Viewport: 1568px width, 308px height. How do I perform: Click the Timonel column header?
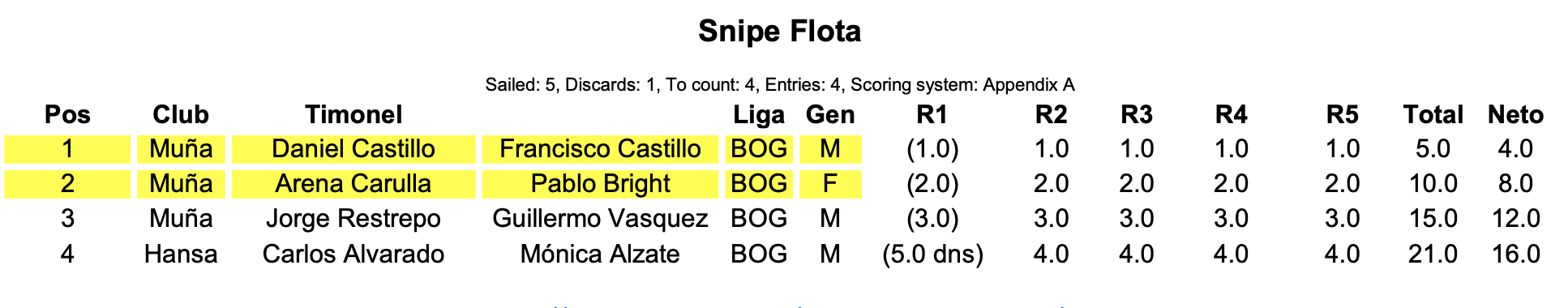tap(353, 114)
